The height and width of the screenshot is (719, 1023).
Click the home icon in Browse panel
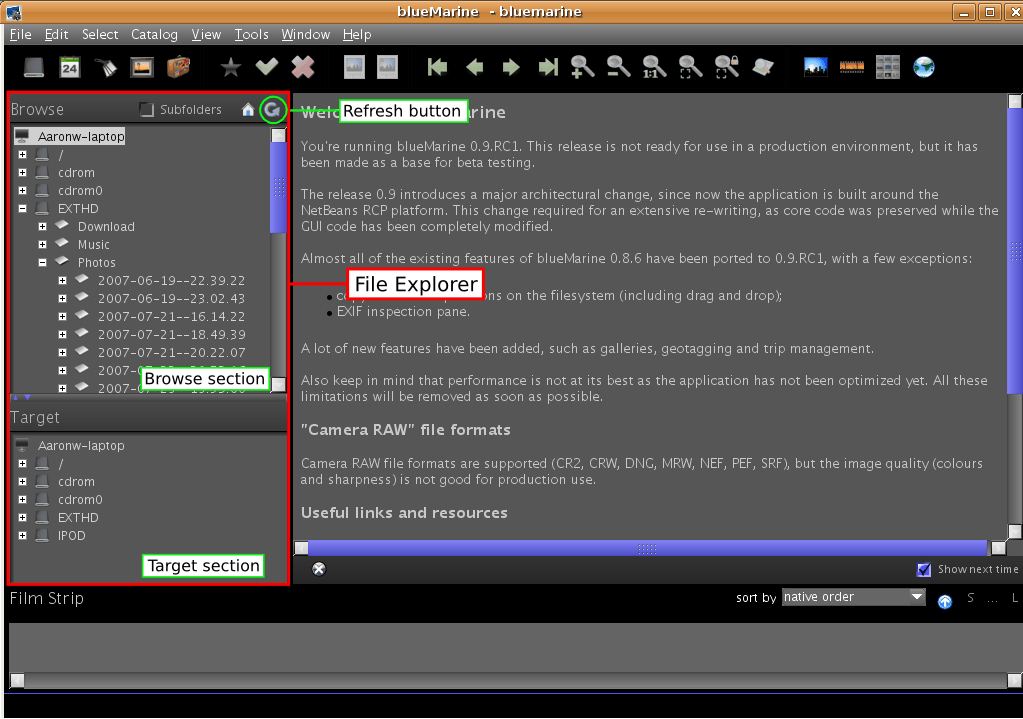pyautogui.click(x=248, y=110)
